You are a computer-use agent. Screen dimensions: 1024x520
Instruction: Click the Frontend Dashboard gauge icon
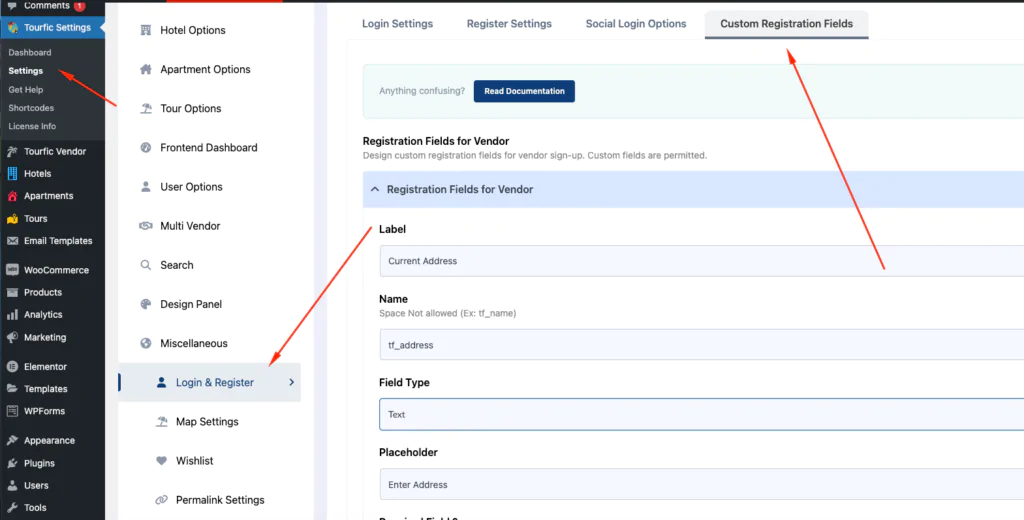pyautogui.click(x=146, y=148)
